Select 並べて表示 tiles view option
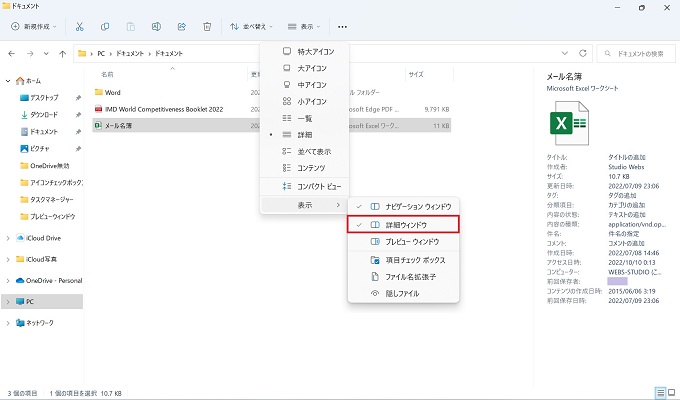 click(304, 152)
